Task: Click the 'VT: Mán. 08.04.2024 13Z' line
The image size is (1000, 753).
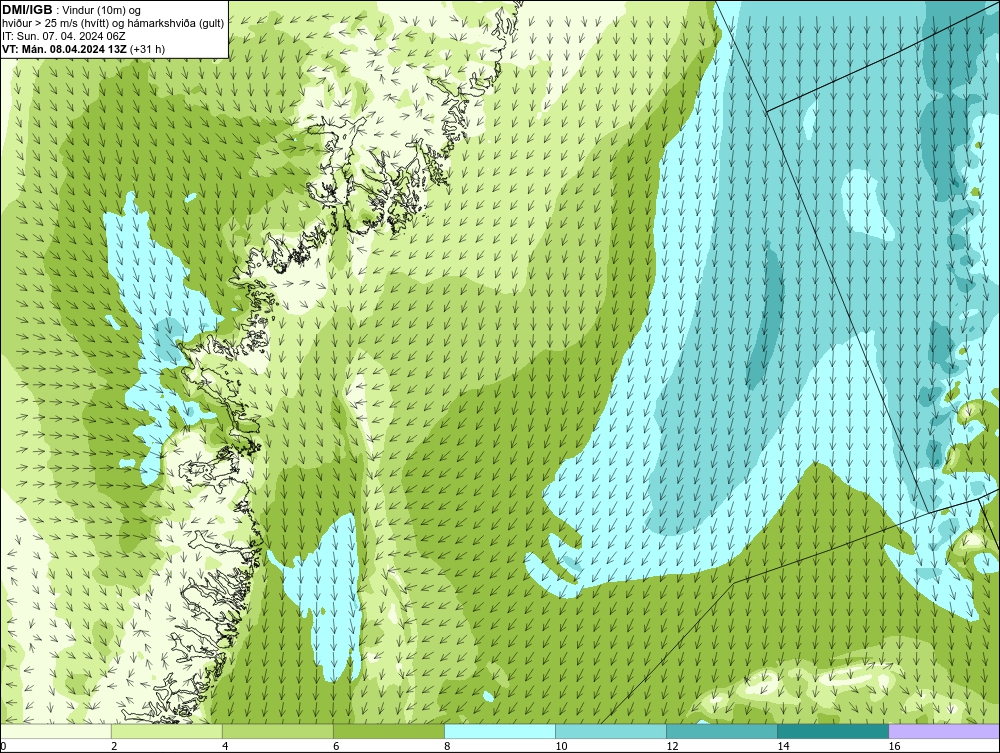Action: 64,48
